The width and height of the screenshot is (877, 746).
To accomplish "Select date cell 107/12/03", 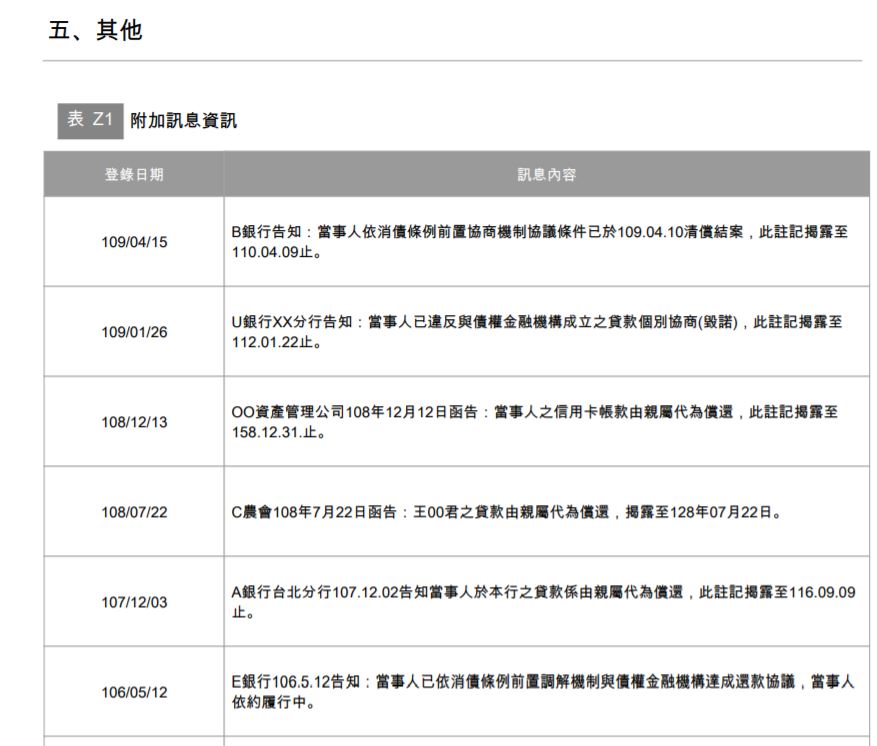I will tap(134, 602).
